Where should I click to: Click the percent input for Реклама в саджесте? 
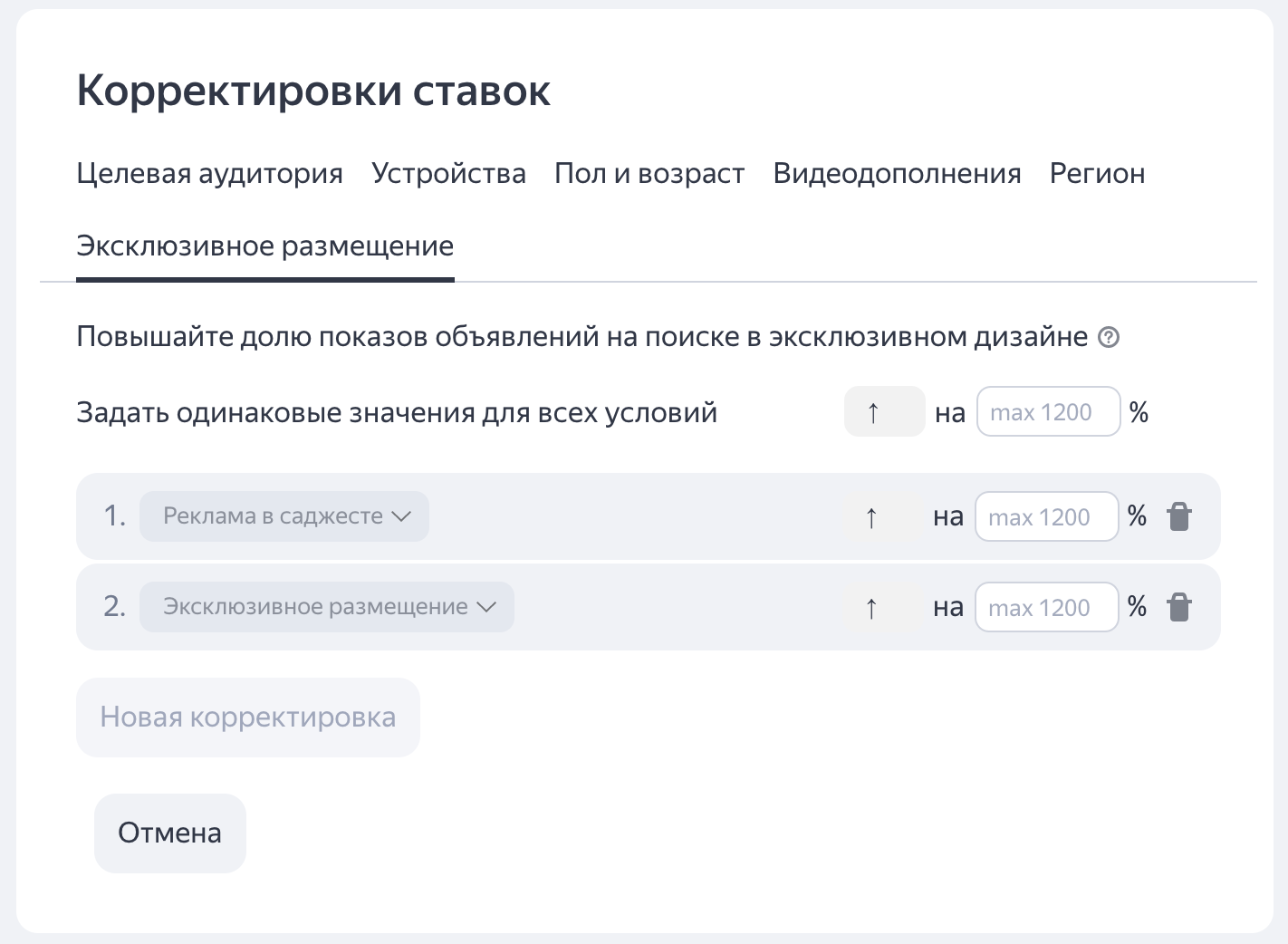(x=1046, y=517)
